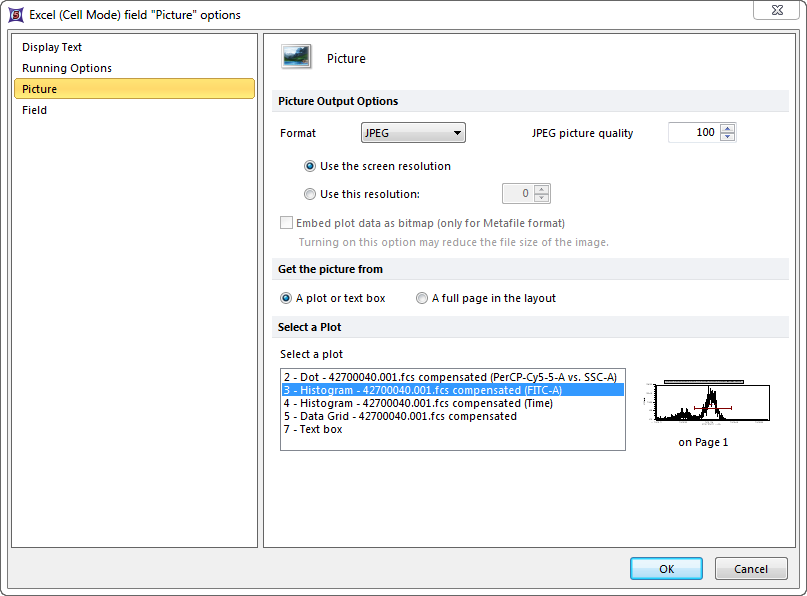
Task: Select 'Use the screen resolution' radio button
Action: (x=310, y=166)
